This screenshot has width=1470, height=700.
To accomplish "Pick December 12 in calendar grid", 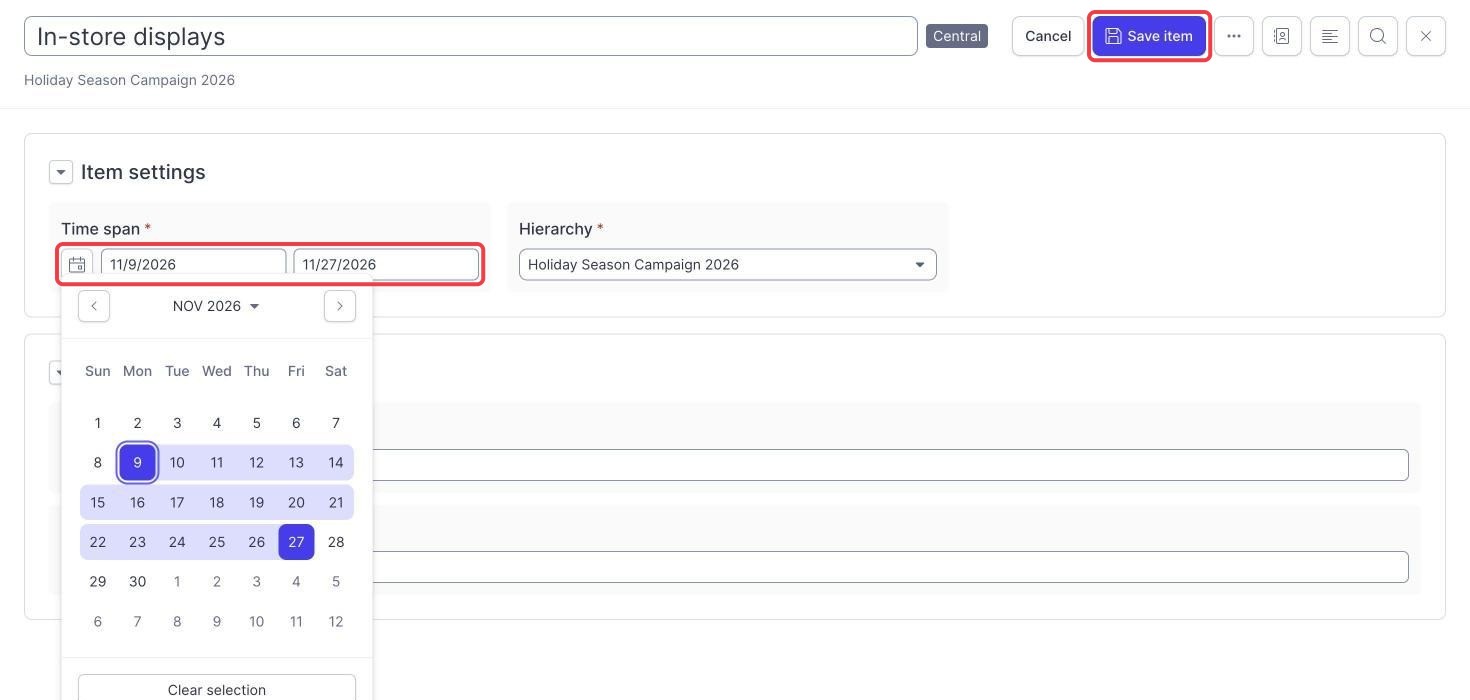I will tap(336, 621).
